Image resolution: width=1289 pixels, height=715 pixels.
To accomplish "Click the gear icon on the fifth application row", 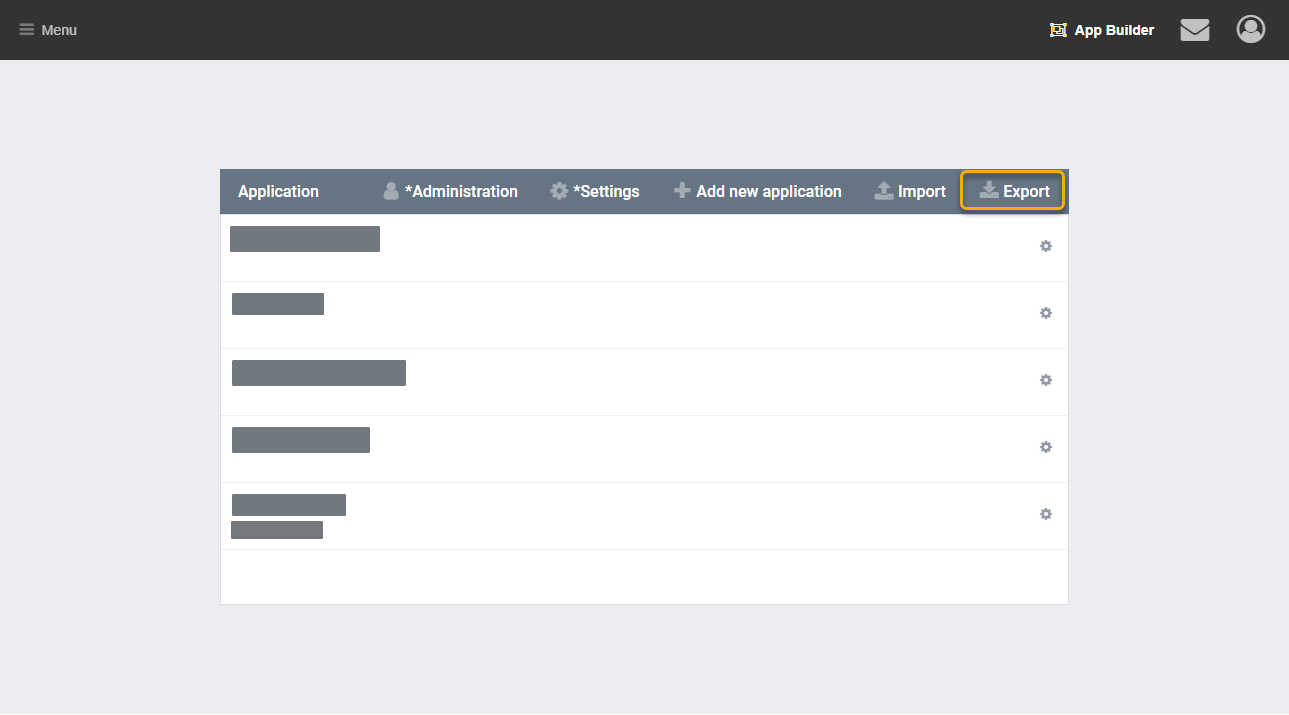I will click(1046, 514).
